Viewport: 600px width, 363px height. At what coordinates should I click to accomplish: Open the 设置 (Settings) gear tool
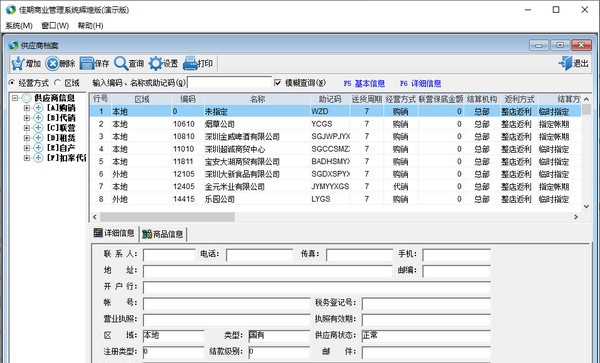(156, 63)
